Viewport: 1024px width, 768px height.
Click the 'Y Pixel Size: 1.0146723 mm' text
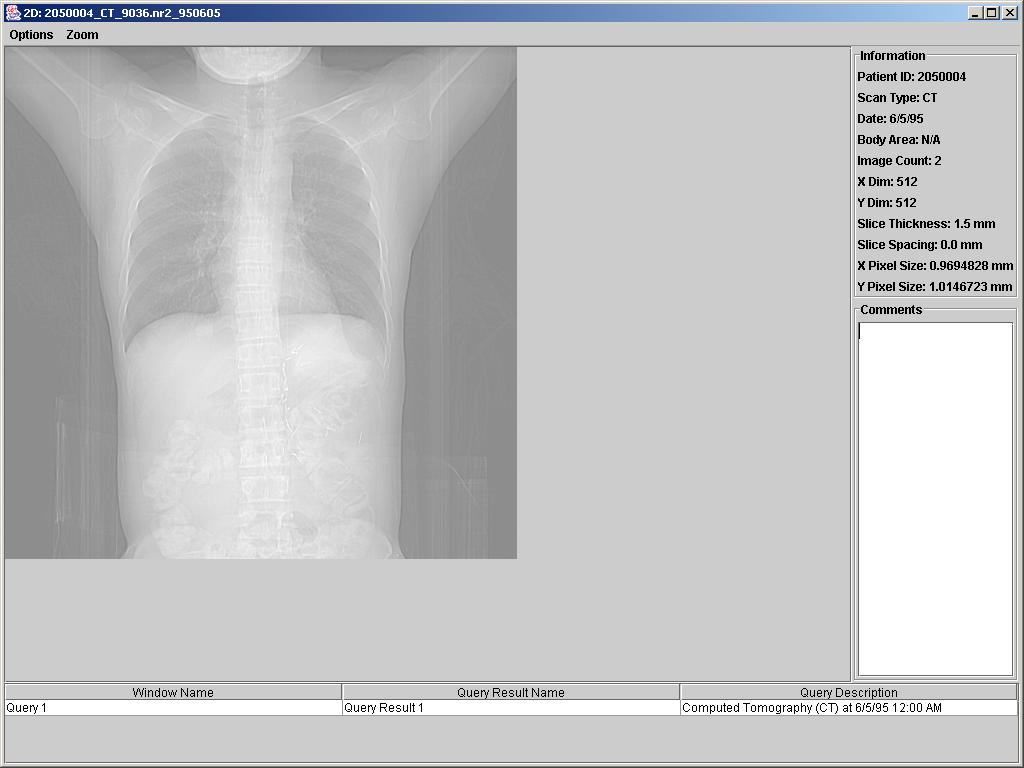[x=935, y=287]
